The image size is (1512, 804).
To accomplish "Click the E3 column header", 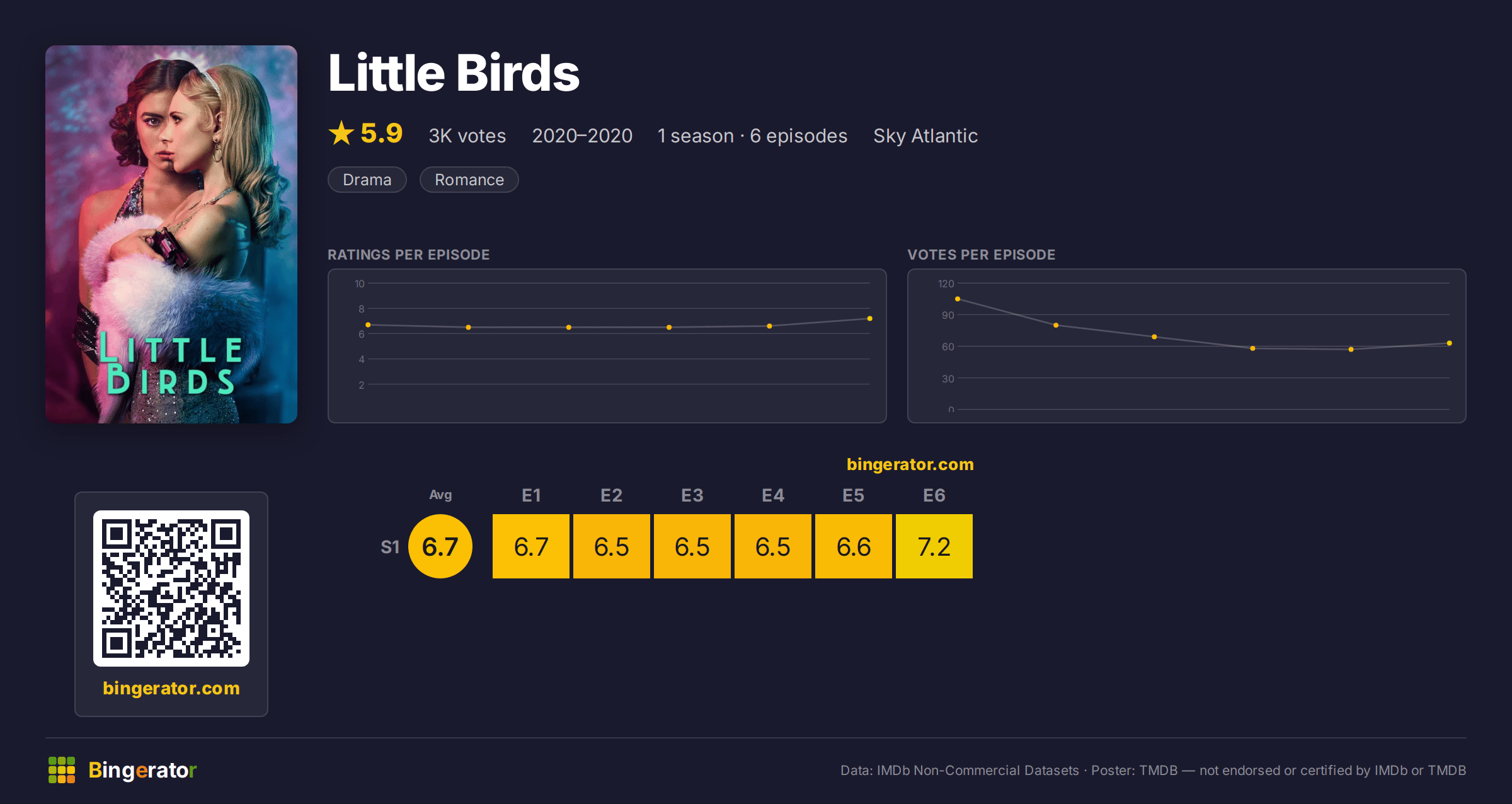I will [692, 495].
